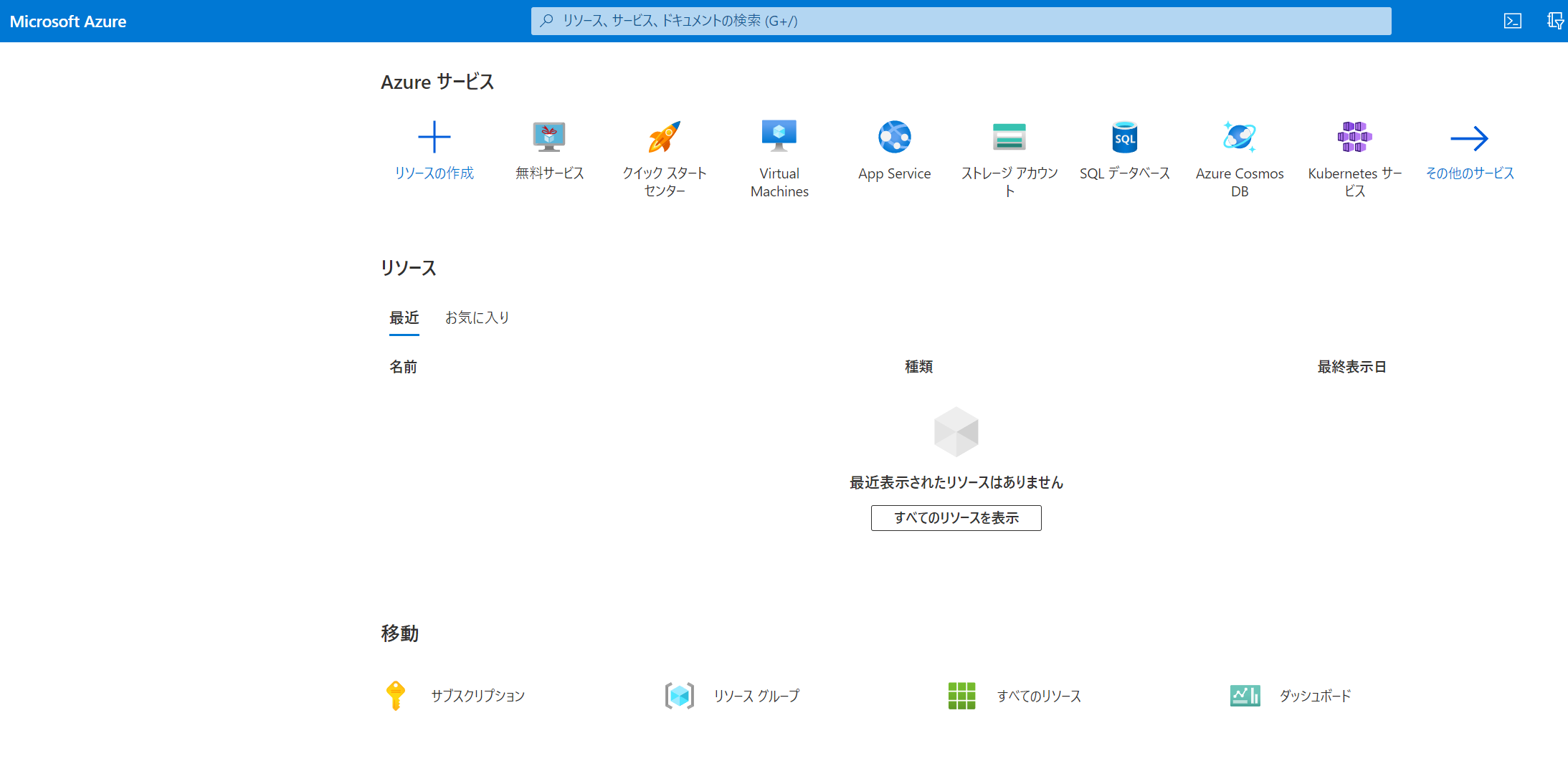Open the Kubernetes サービス icon
The width and height of the screenshot is (1568, 771).
click(x=1354, y=137)
